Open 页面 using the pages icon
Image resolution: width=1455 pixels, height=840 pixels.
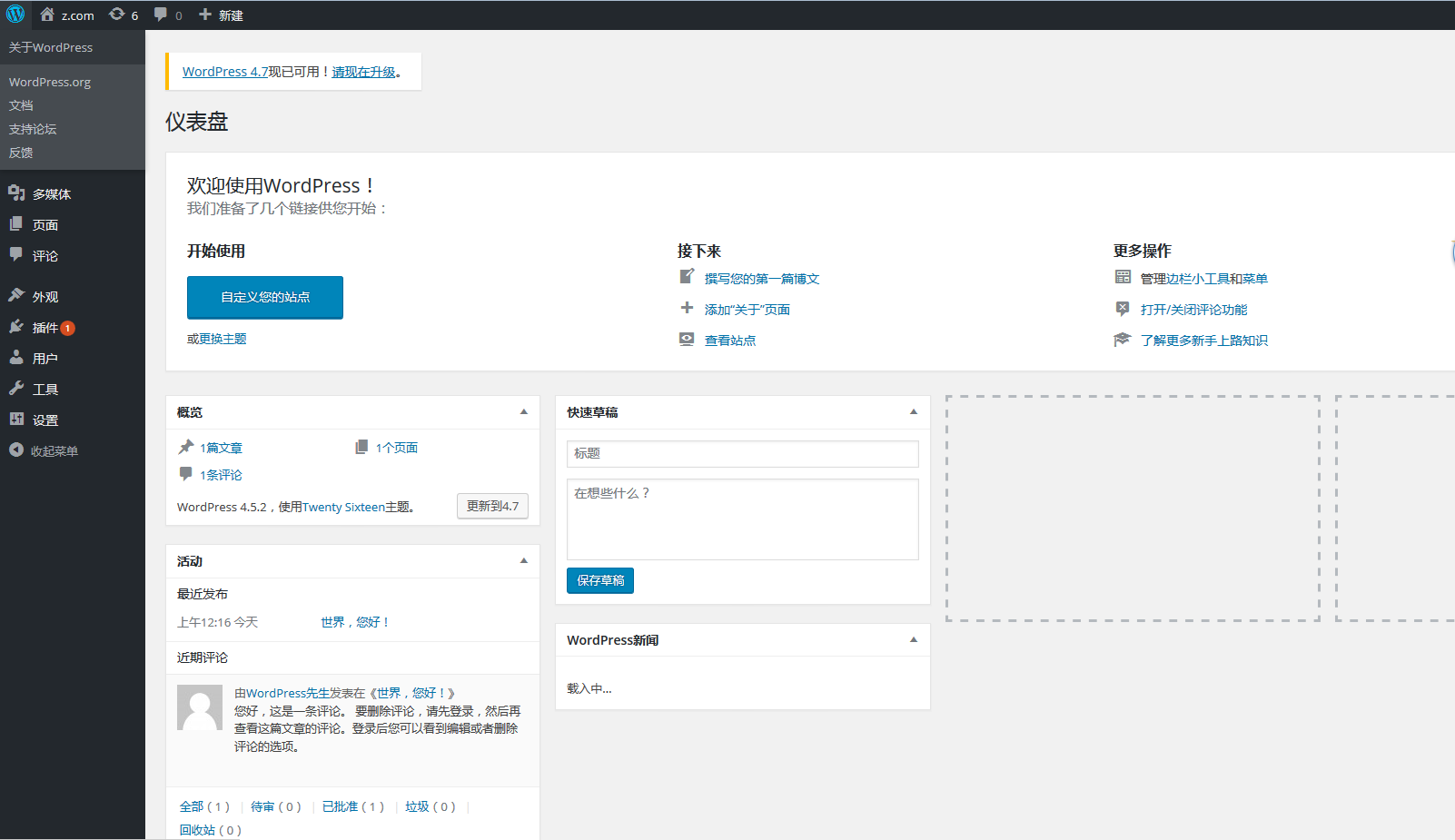(x=17, y=223)
